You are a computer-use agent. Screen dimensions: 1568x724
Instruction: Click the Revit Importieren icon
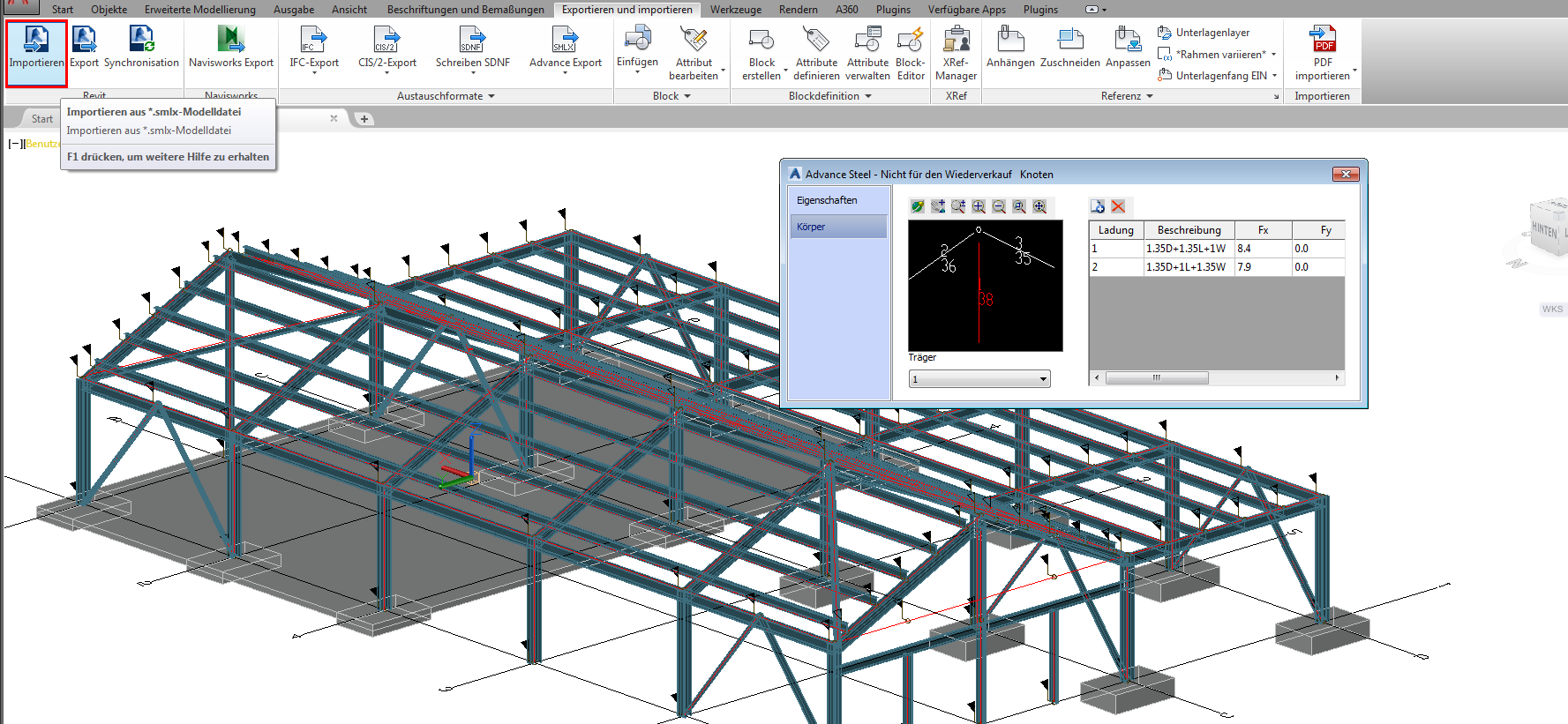(x=36, y=38)
